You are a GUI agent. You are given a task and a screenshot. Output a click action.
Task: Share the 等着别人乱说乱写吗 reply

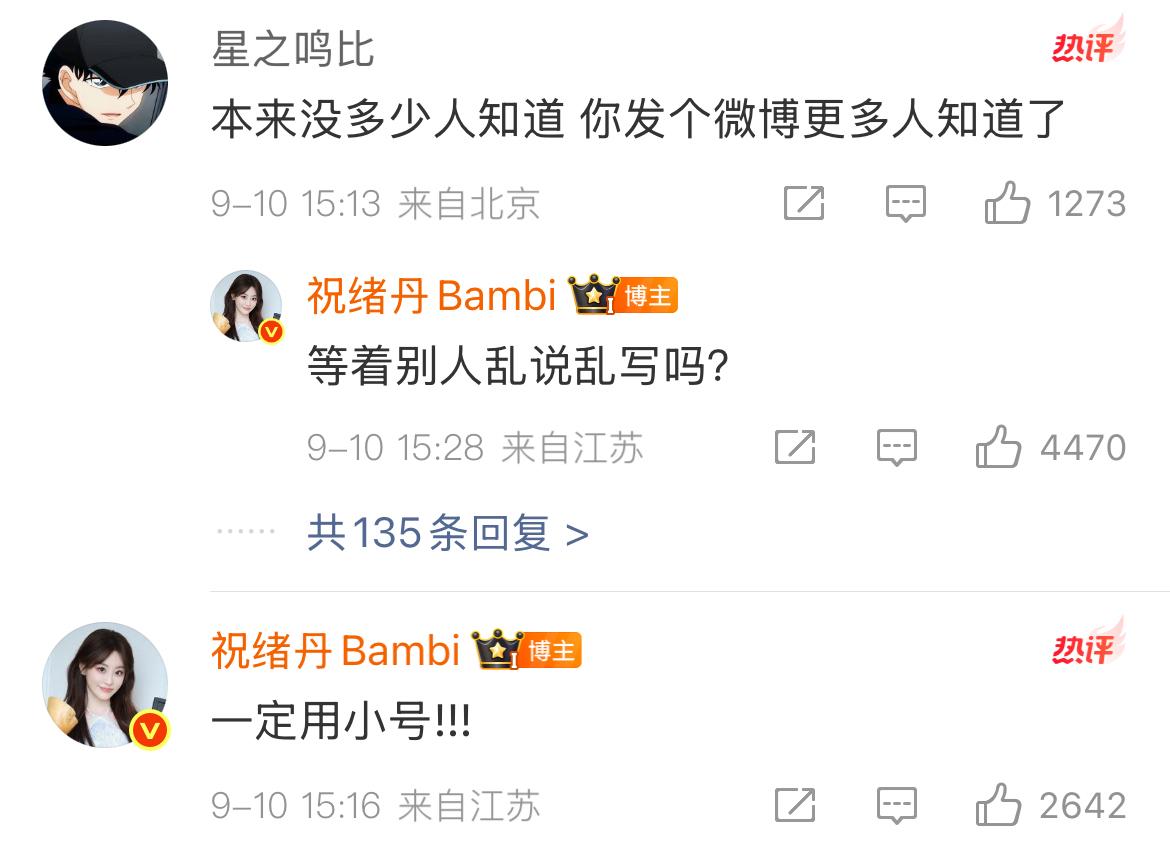(795, 447)
